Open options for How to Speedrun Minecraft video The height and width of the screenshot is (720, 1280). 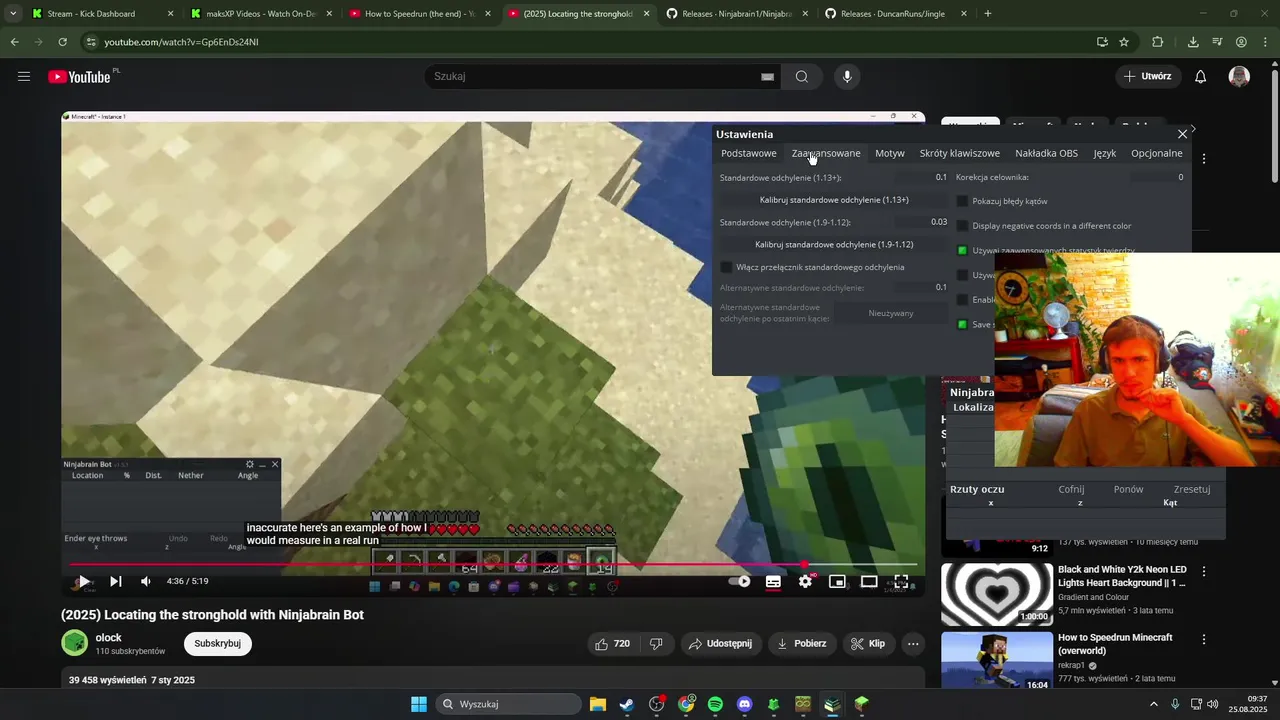click(1204, 639)
